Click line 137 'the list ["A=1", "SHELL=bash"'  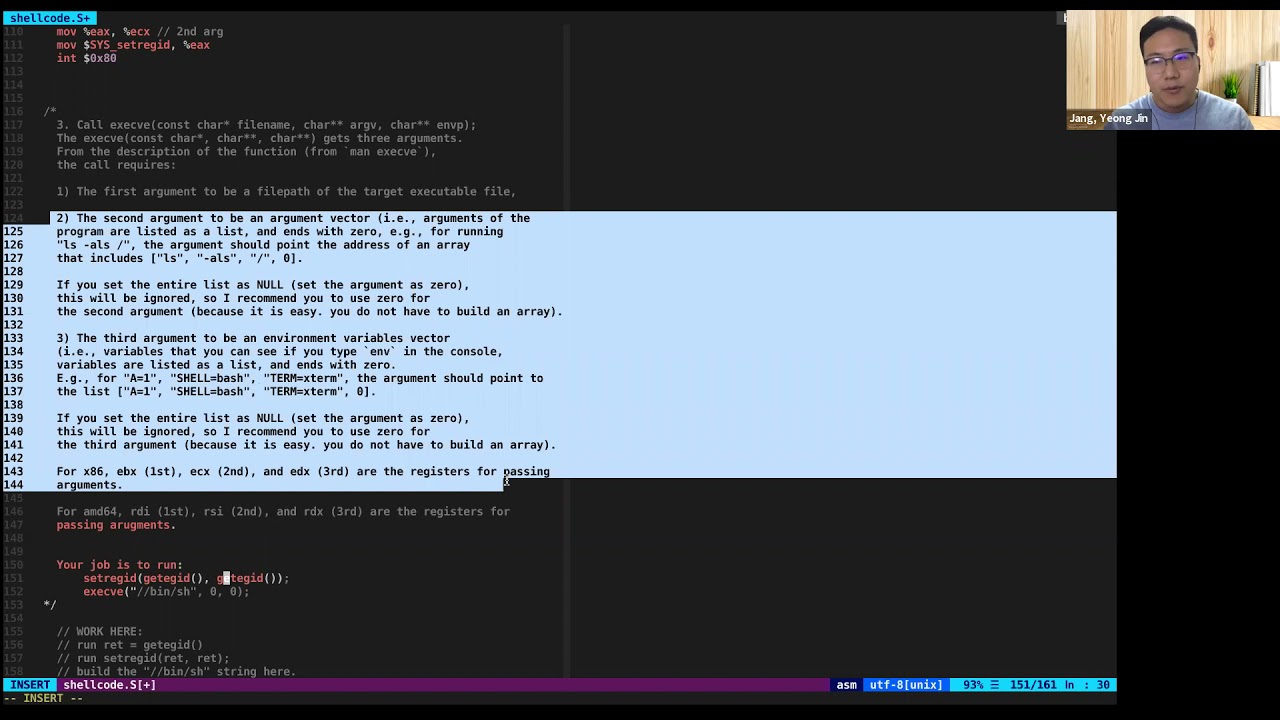[216, 391]
